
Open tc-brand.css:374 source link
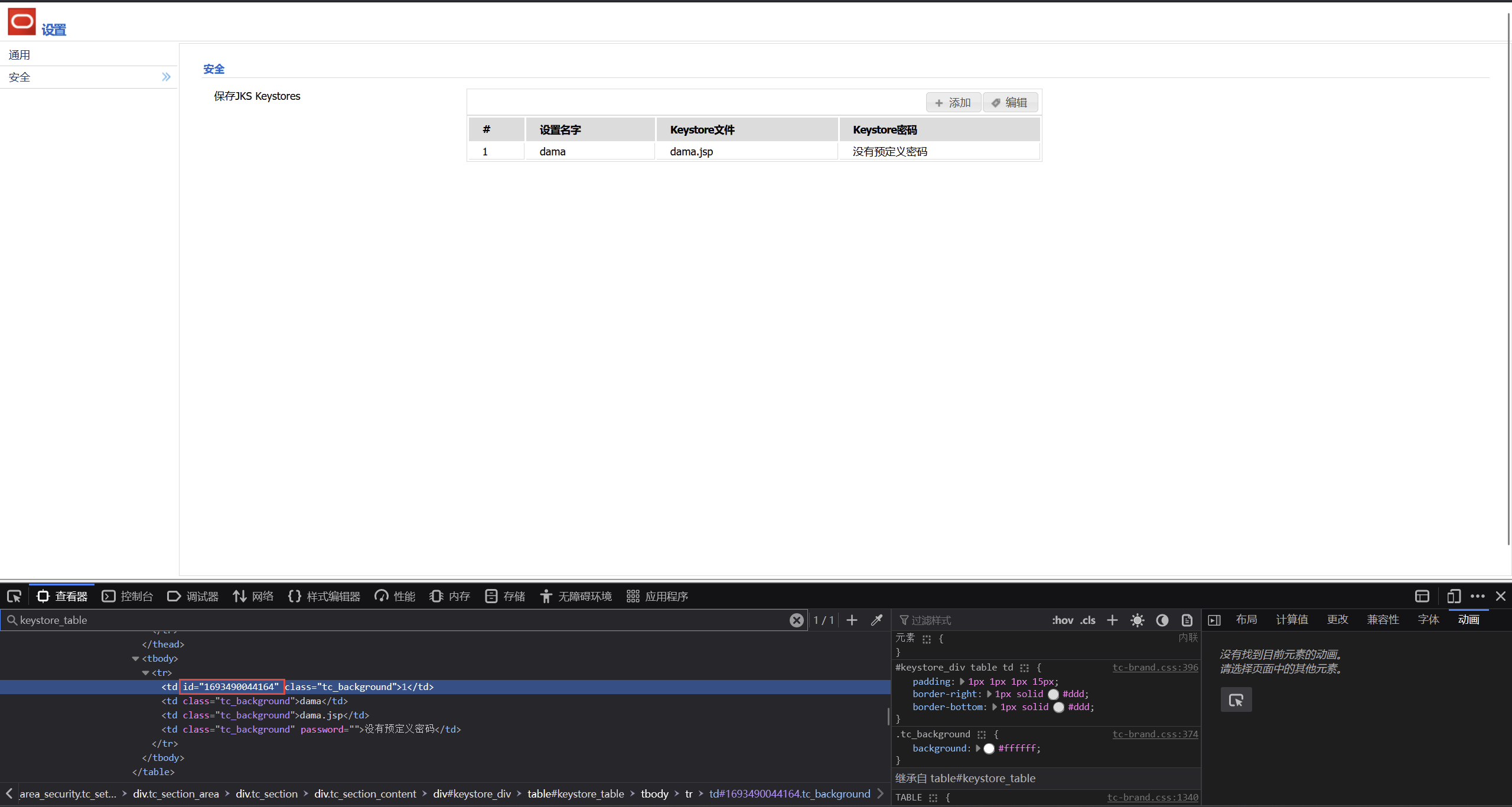pos(1155,734)
